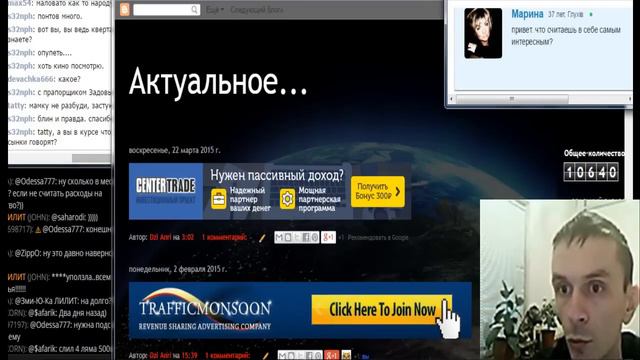Click the magnifier icon in Blogger search
The height and width of the screenshot is (360, 640).
coord(194,9)
